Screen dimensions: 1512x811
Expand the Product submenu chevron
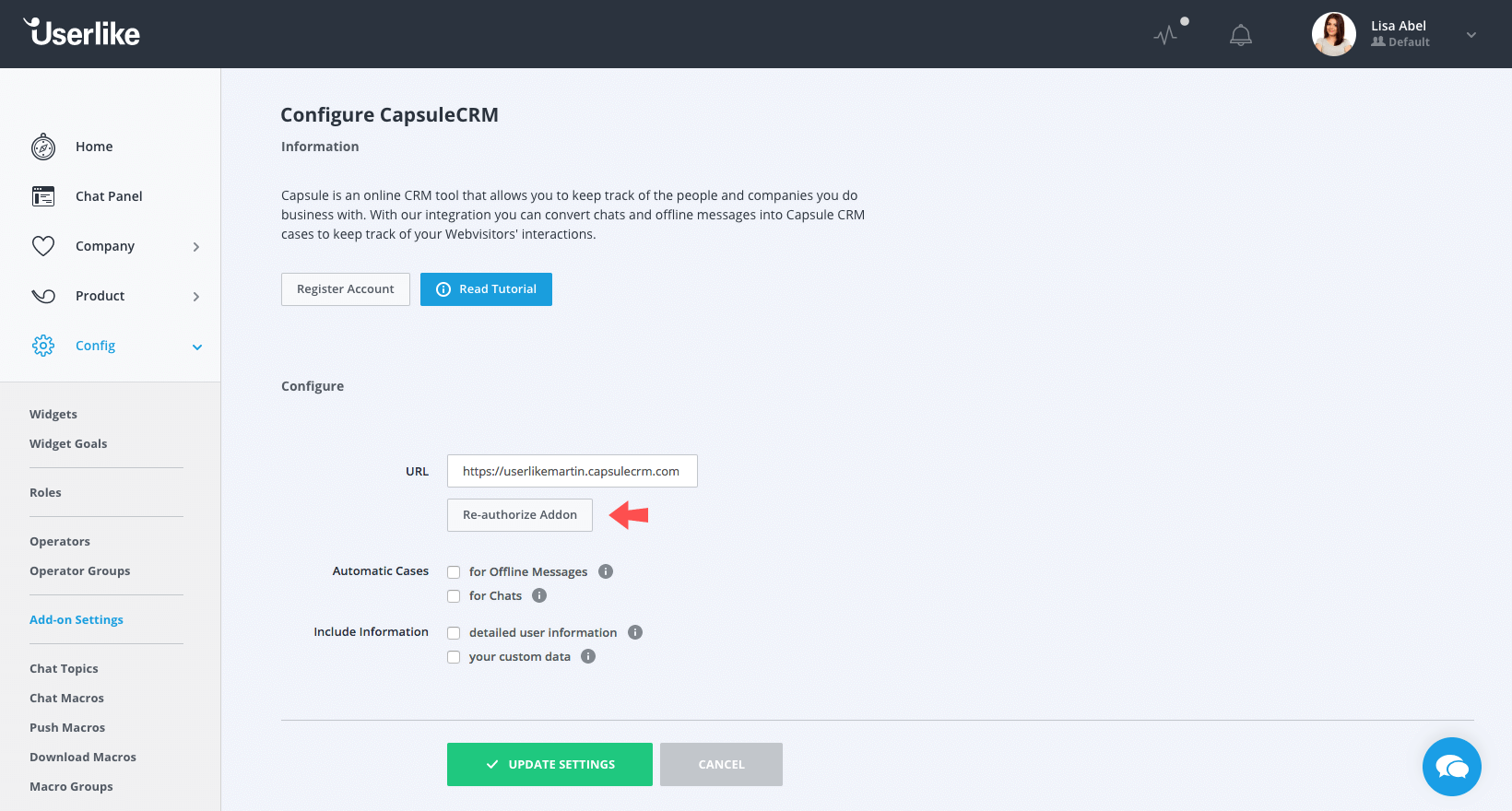point(196,297)
